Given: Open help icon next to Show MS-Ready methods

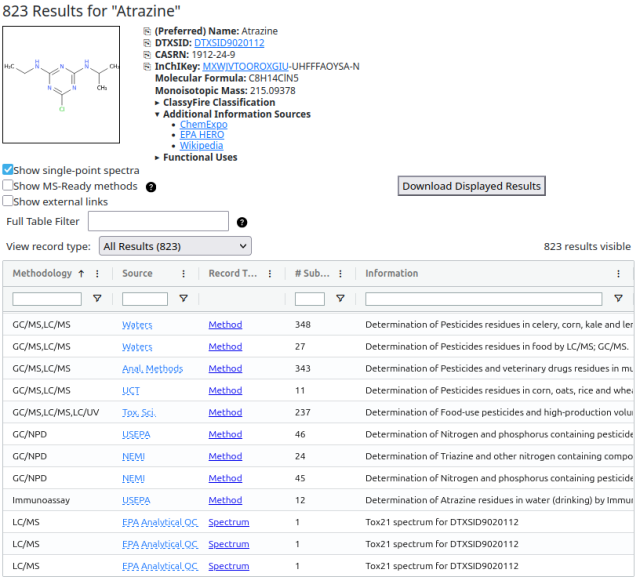Looking at the screenshot, I should (151, 187).
